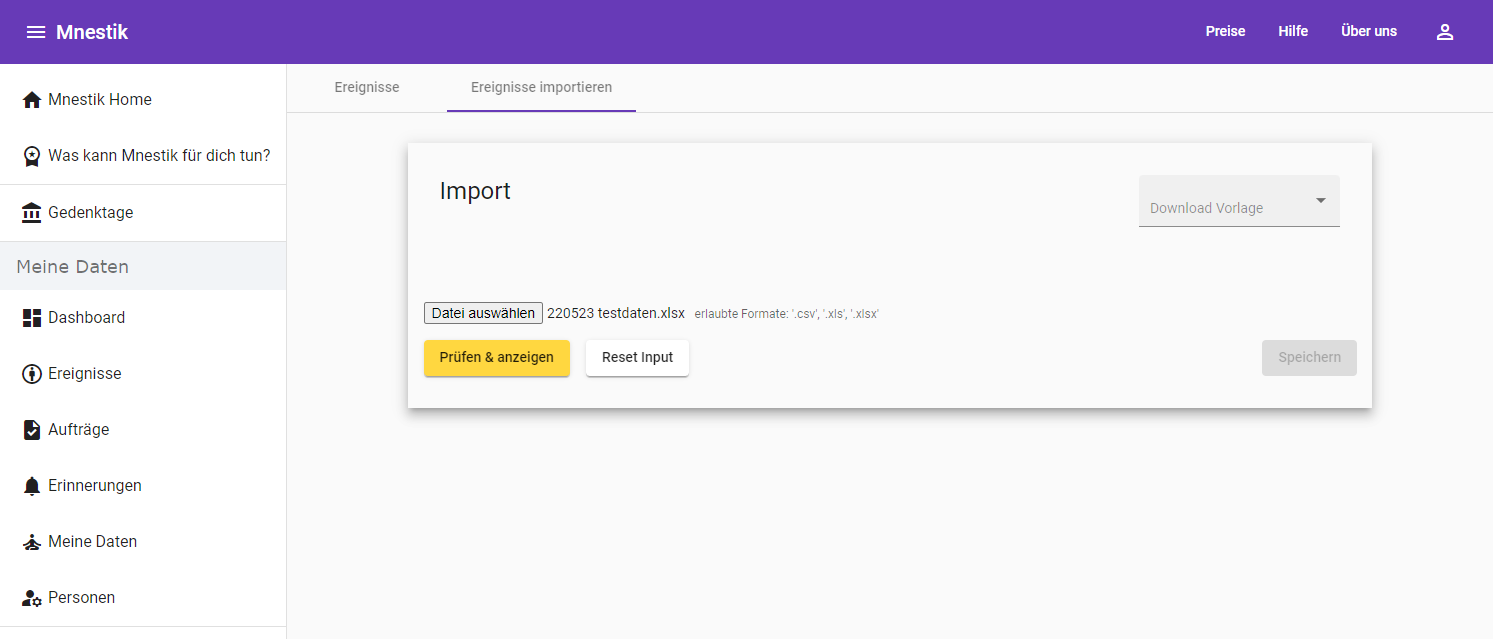1493x640 pixels.
Task: Click the Gedenktage building icon
Action: click(32, 213)
